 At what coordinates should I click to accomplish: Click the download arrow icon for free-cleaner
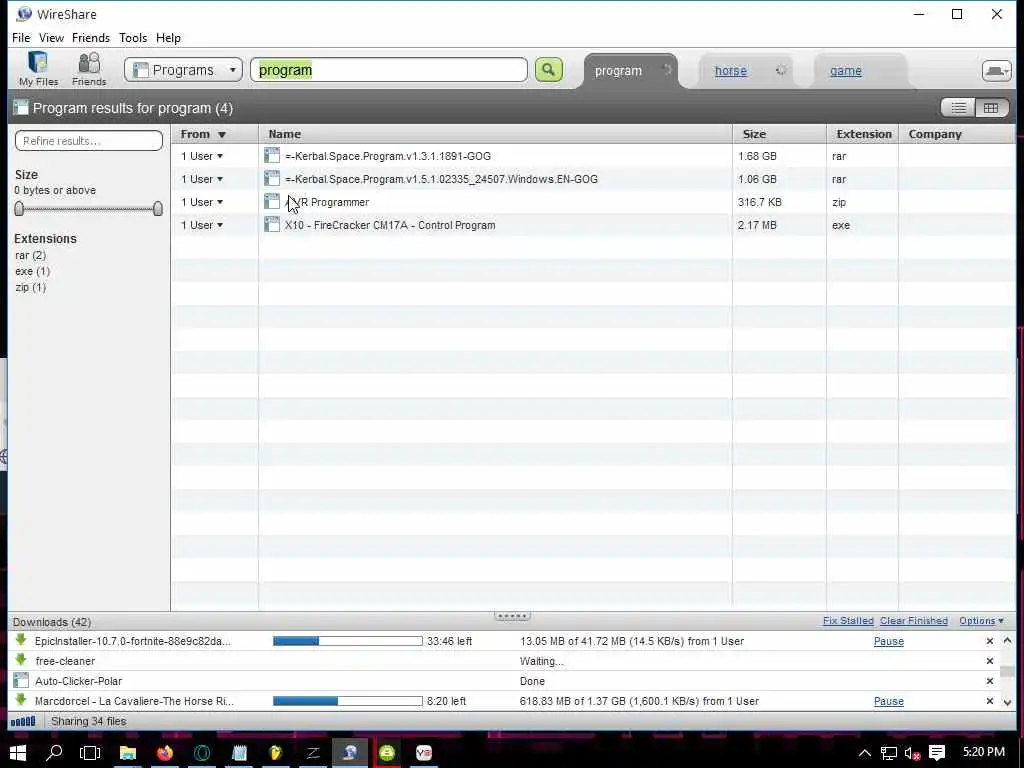pos(21,660)
